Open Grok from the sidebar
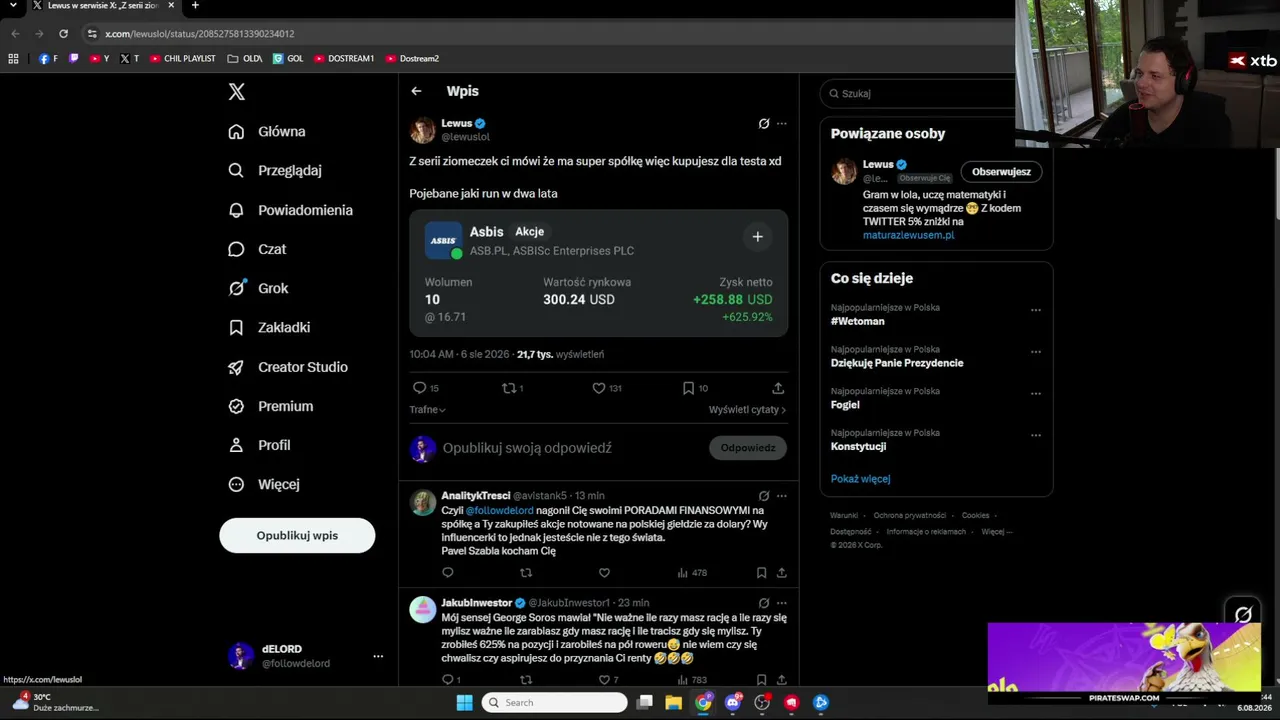1280x720 pixels. [x=258, y=288]
